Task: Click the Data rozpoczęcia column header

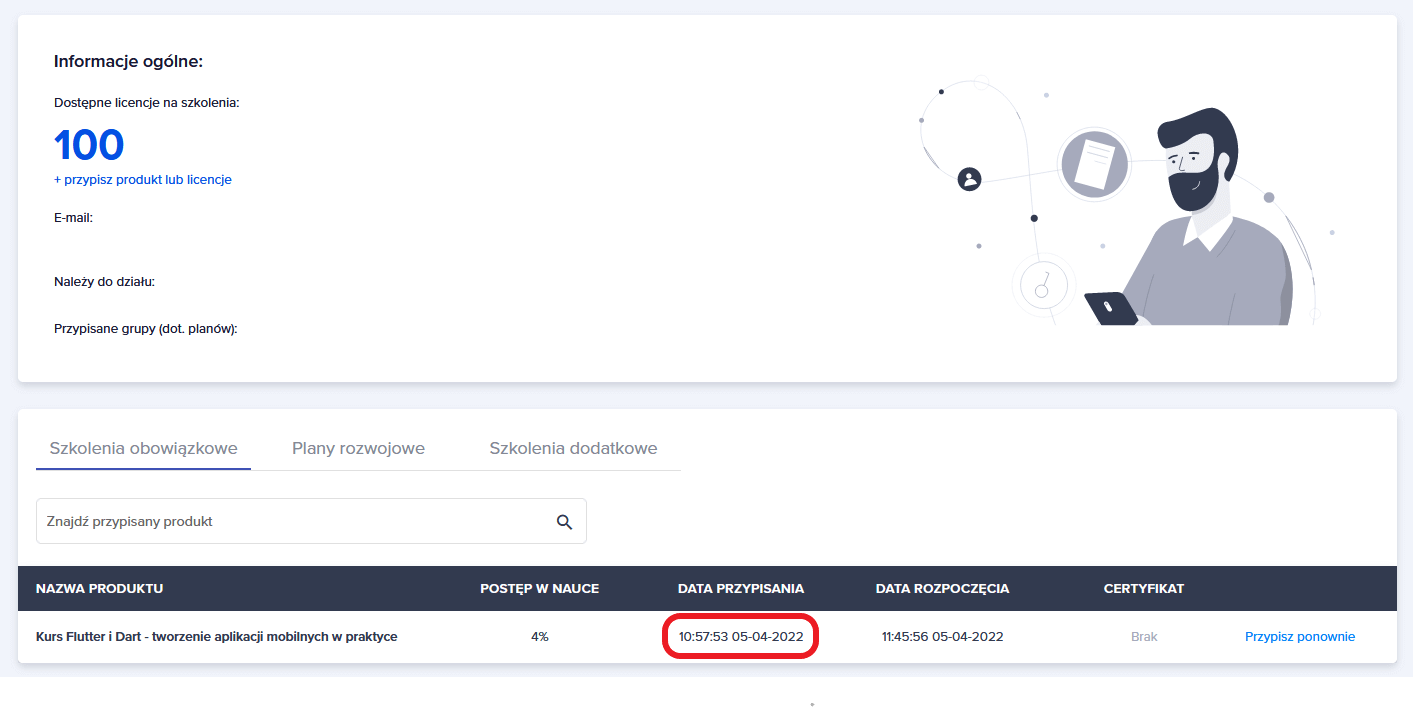Action: click(942, 589)
